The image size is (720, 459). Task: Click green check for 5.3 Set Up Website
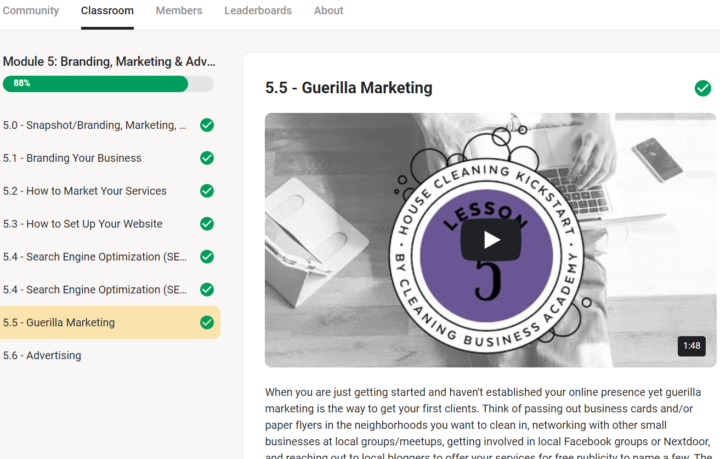click(207, 224)
